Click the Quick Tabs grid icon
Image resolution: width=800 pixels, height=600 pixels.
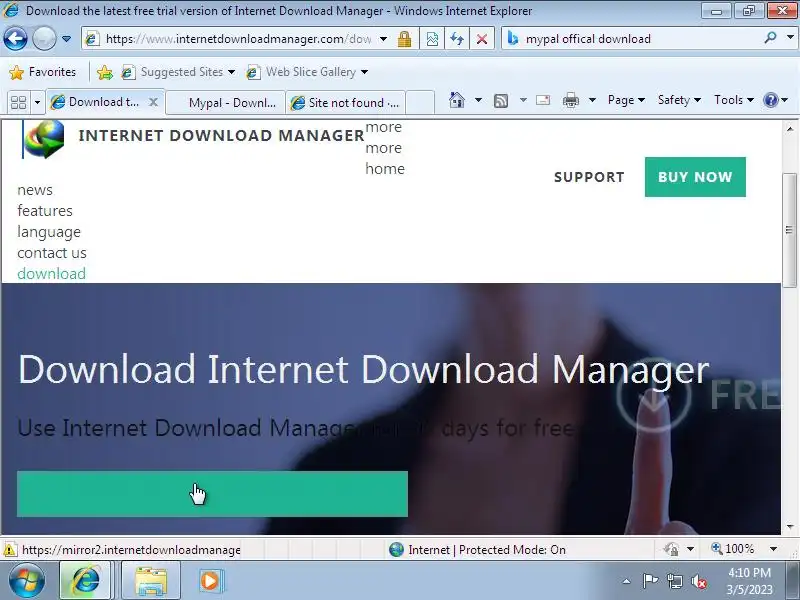coord(19,103)
